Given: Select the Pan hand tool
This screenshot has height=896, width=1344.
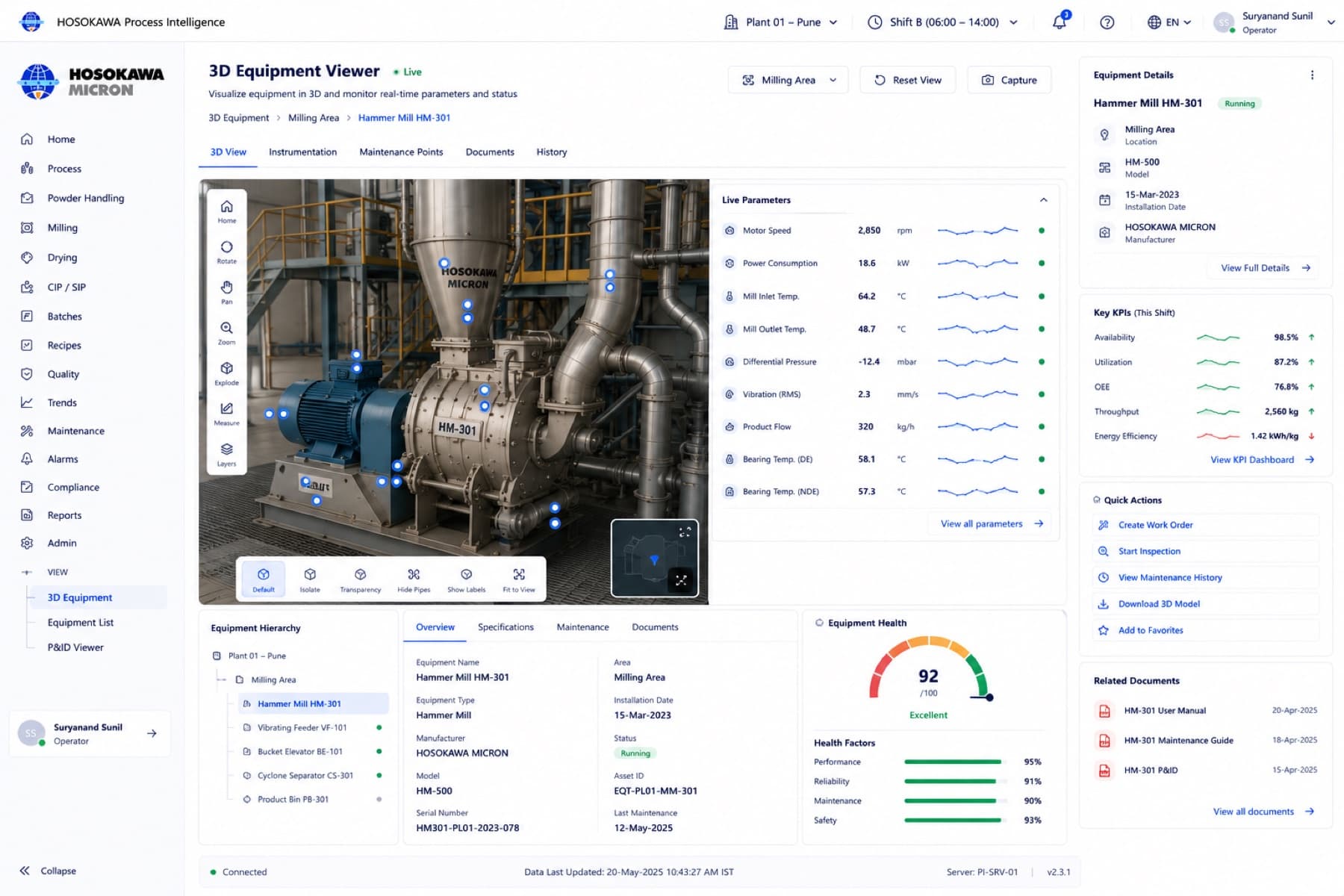Looking at the screenshot, I should click(x=226, y=292).
